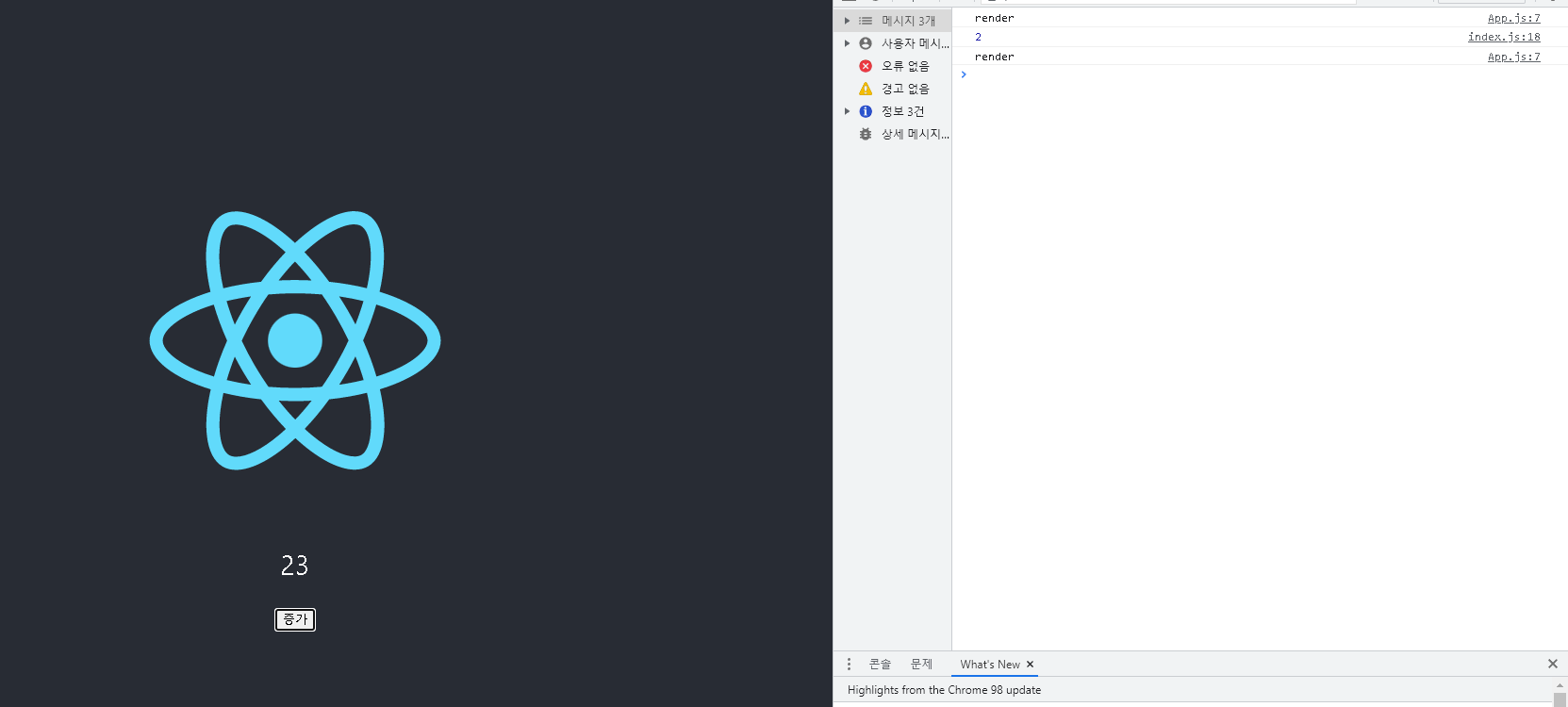Open the first App.js:7 source link

1513,18
